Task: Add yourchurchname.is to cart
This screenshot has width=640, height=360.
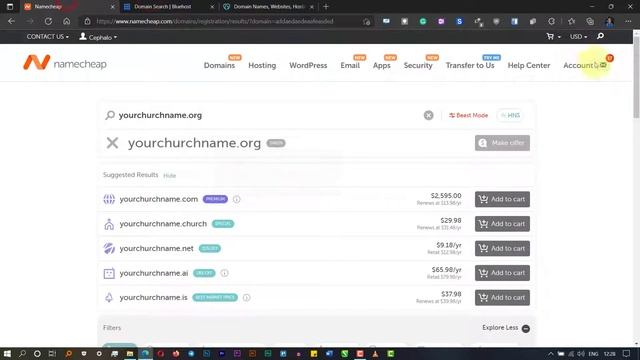Action: [x=502, y=298]
